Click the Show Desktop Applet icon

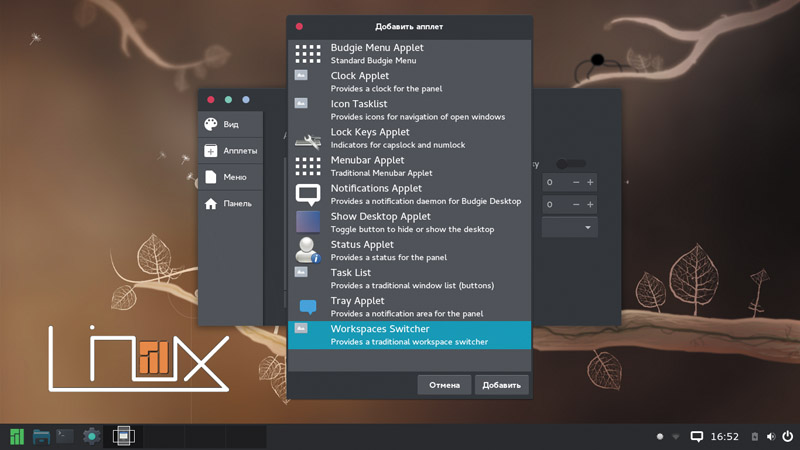[308, 222]
